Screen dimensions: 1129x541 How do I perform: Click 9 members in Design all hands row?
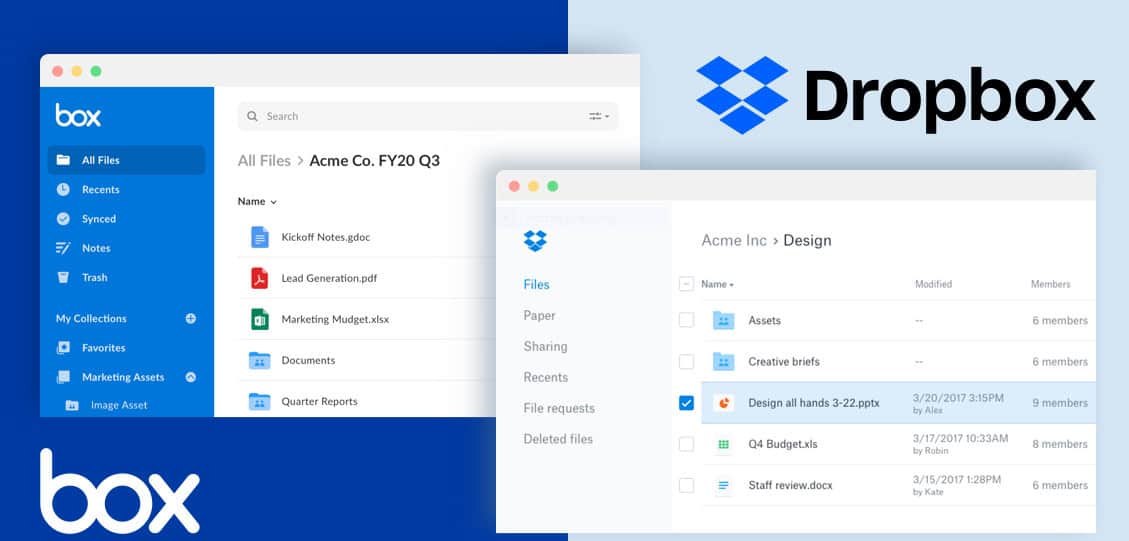[1060, 403]
